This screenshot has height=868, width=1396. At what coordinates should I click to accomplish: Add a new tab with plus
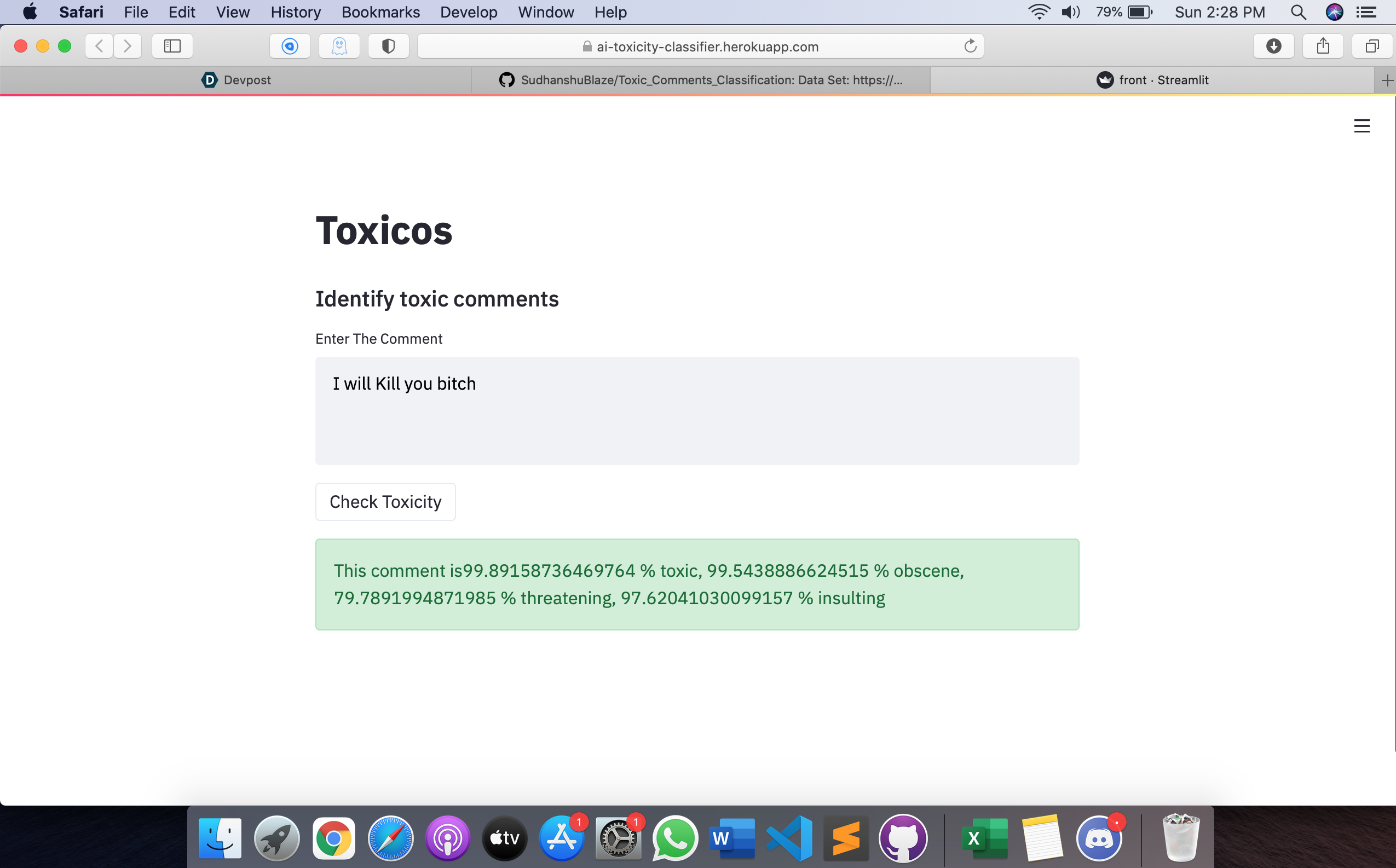point(1387,80)
